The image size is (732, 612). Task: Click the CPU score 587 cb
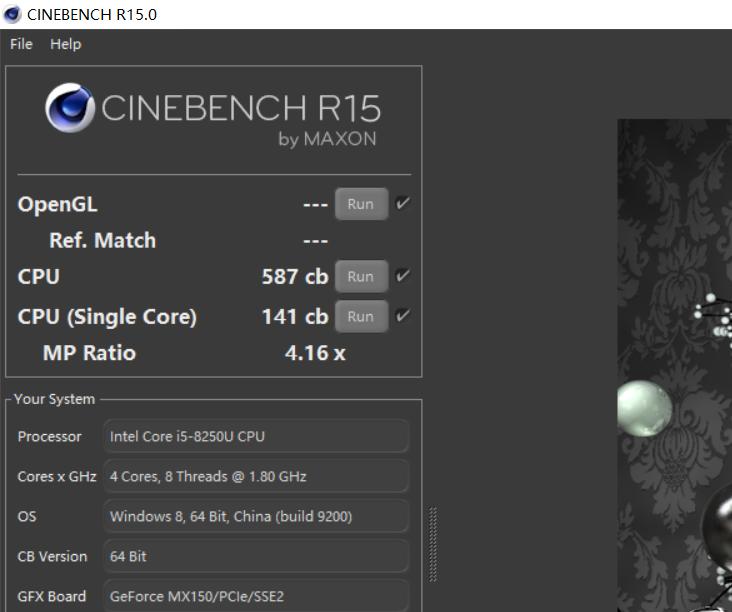tap(295, 276)
